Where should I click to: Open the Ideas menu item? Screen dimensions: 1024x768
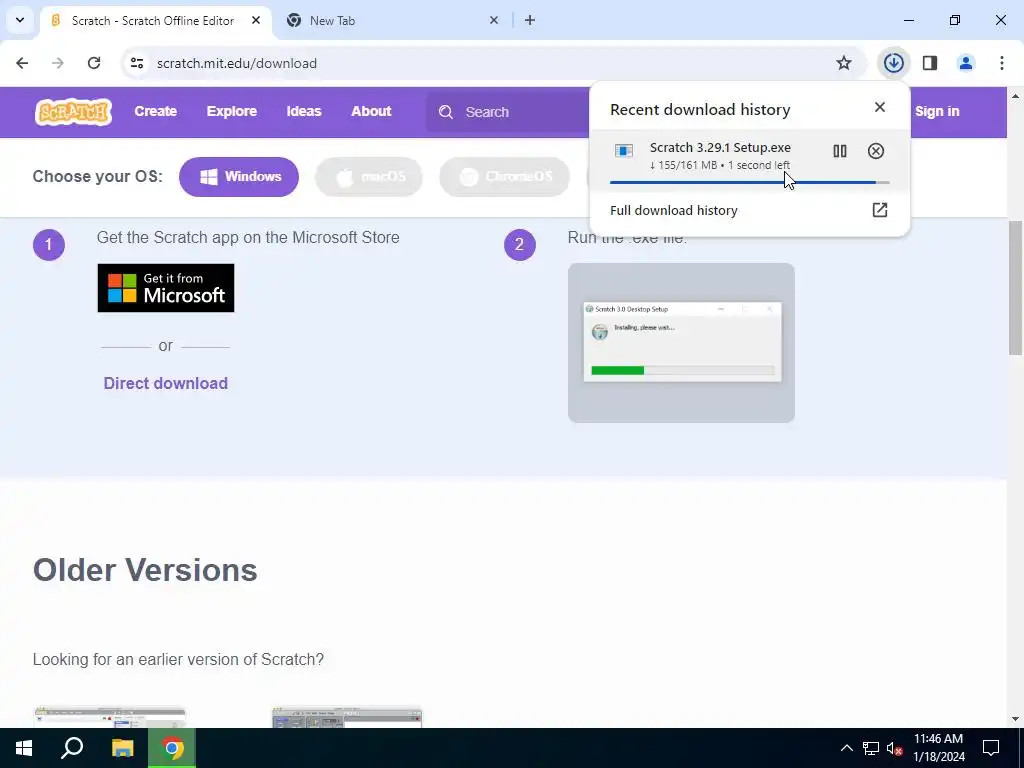304,111
